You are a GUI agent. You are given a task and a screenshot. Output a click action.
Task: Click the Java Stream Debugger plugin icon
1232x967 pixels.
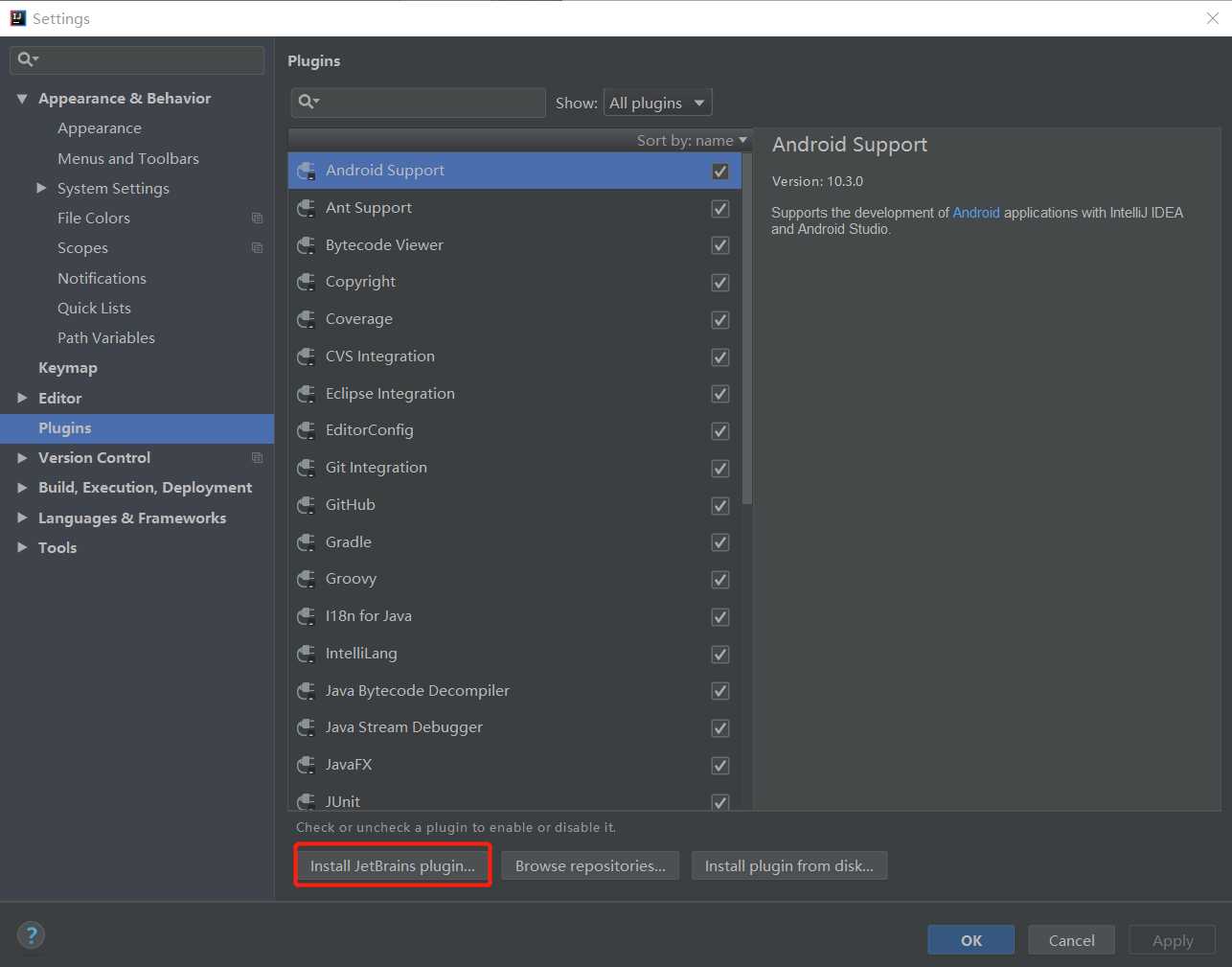coord(307,727)
